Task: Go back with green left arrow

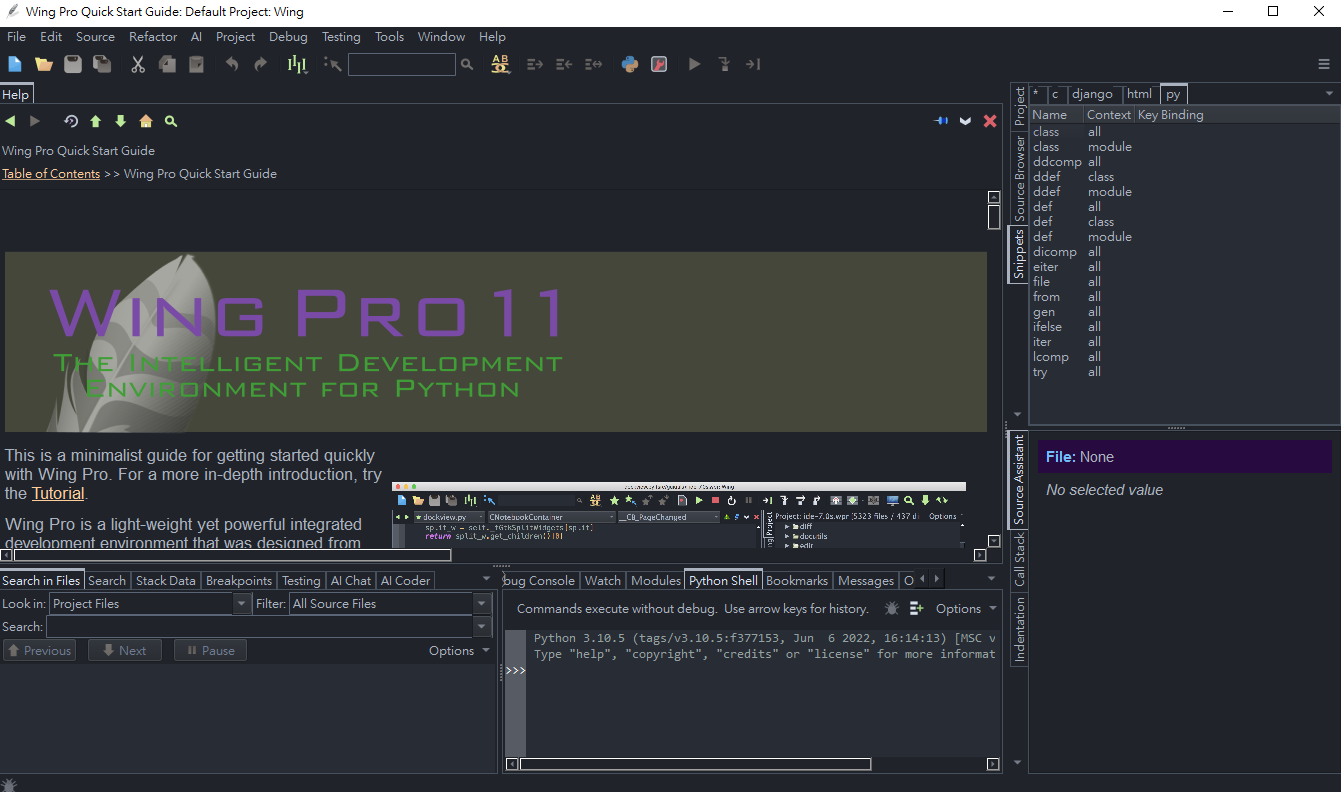Action: pos(10,121)
